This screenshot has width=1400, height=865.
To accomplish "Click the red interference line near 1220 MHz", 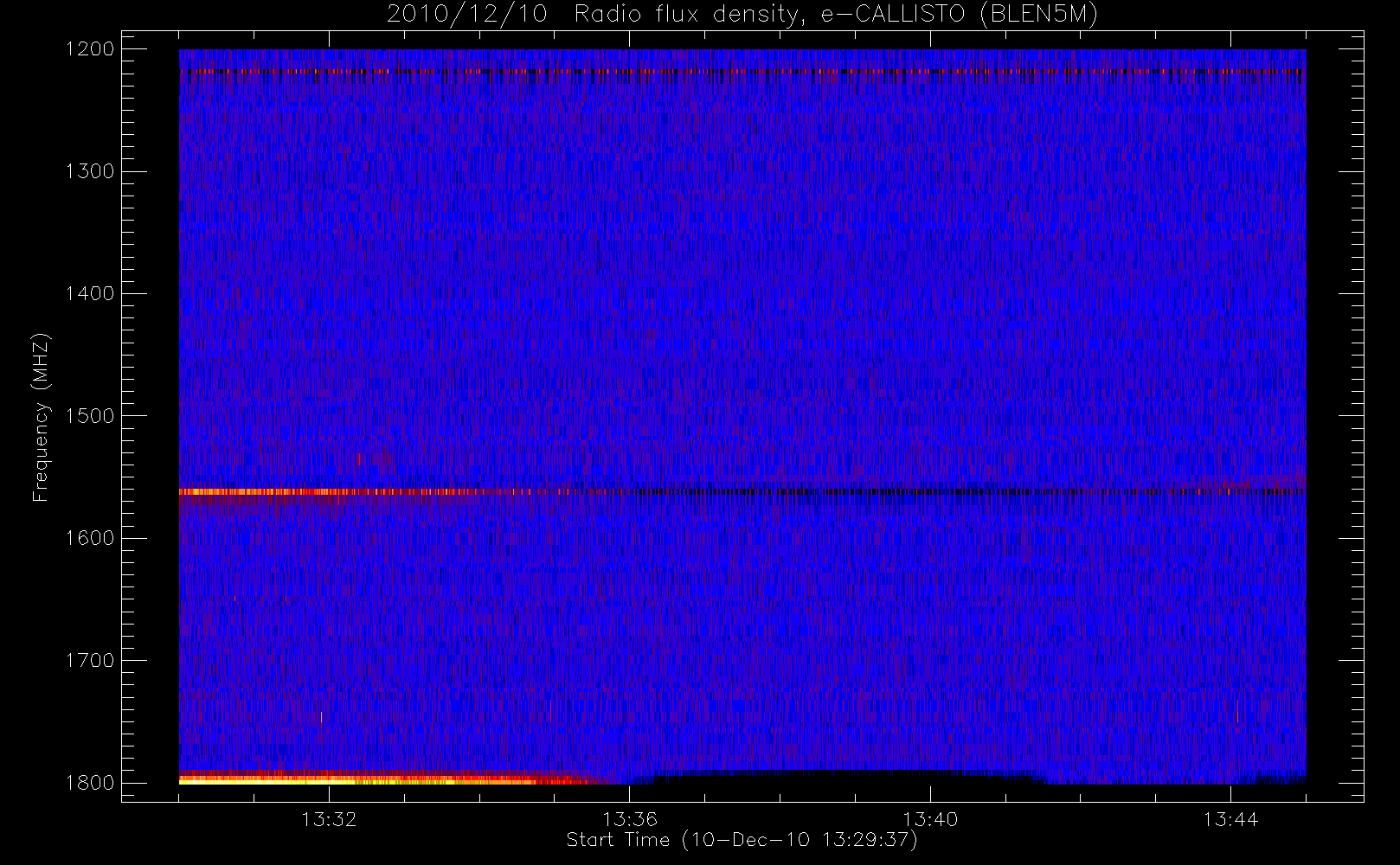I will (742, 71).
